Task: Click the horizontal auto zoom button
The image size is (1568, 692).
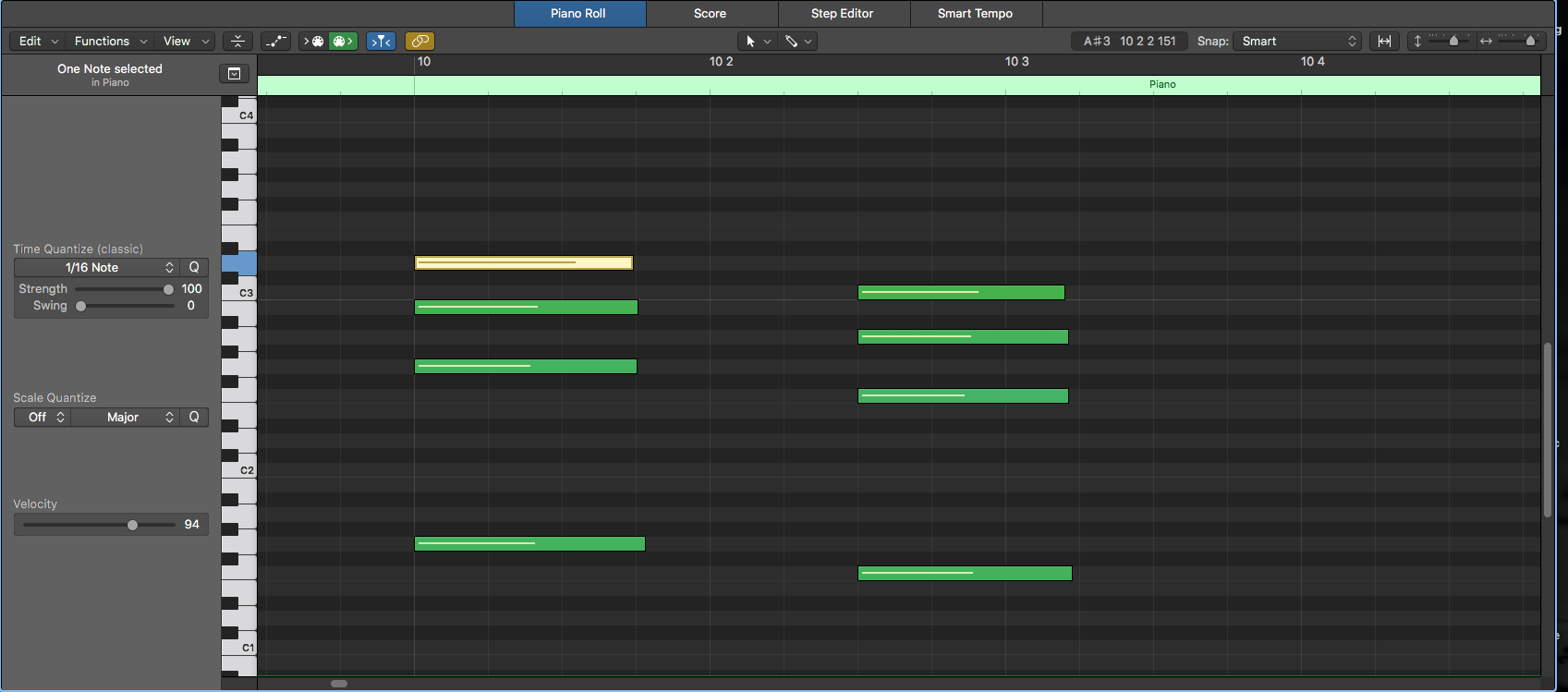Action: [1384, 41]
